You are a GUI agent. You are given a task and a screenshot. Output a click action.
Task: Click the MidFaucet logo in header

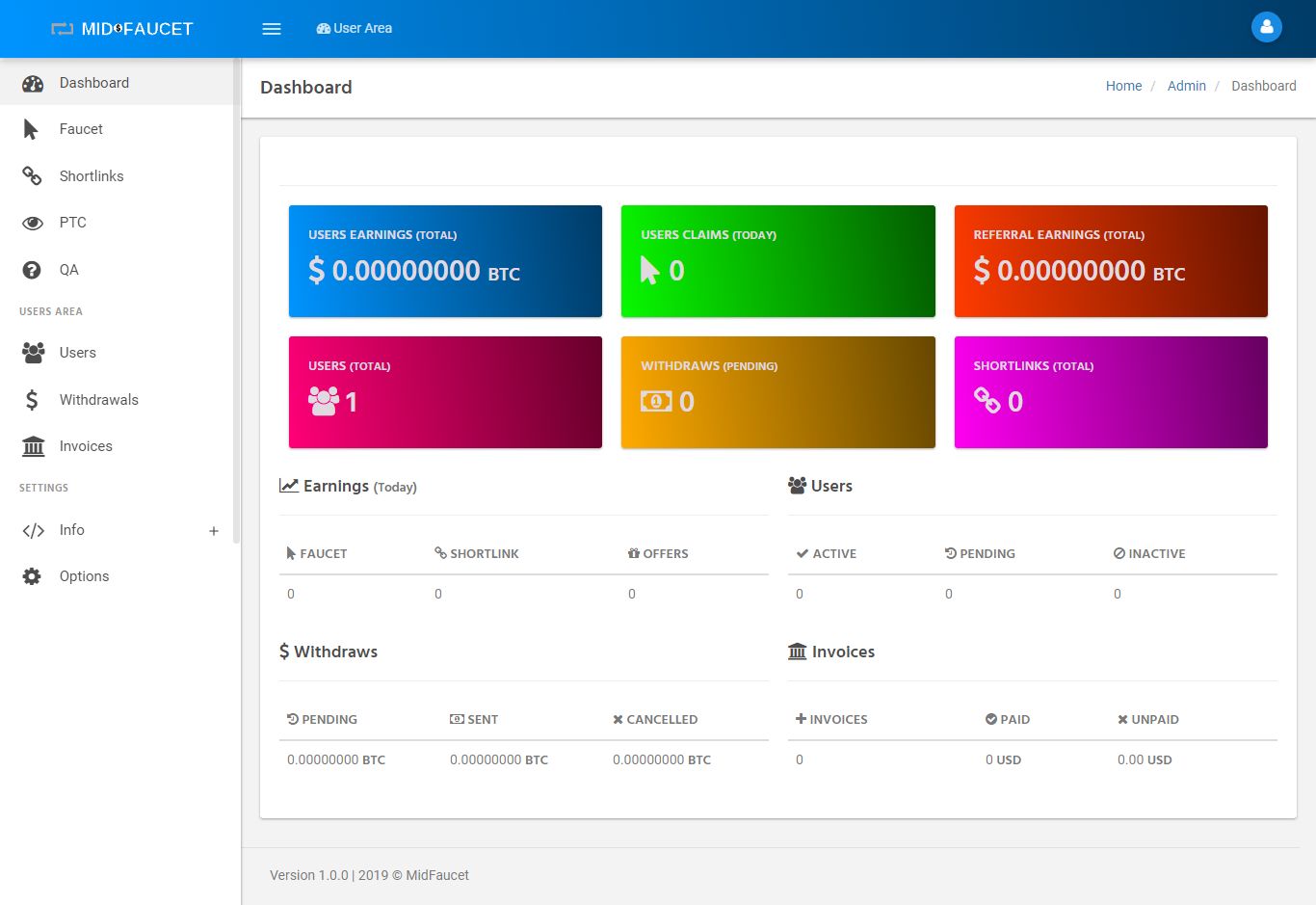tap(122, 29)
